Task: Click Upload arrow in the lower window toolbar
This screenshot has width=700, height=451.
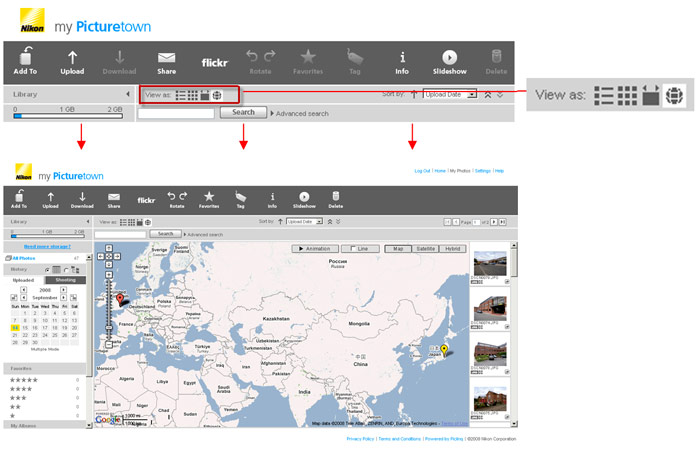Action: (x=50, y=197)
